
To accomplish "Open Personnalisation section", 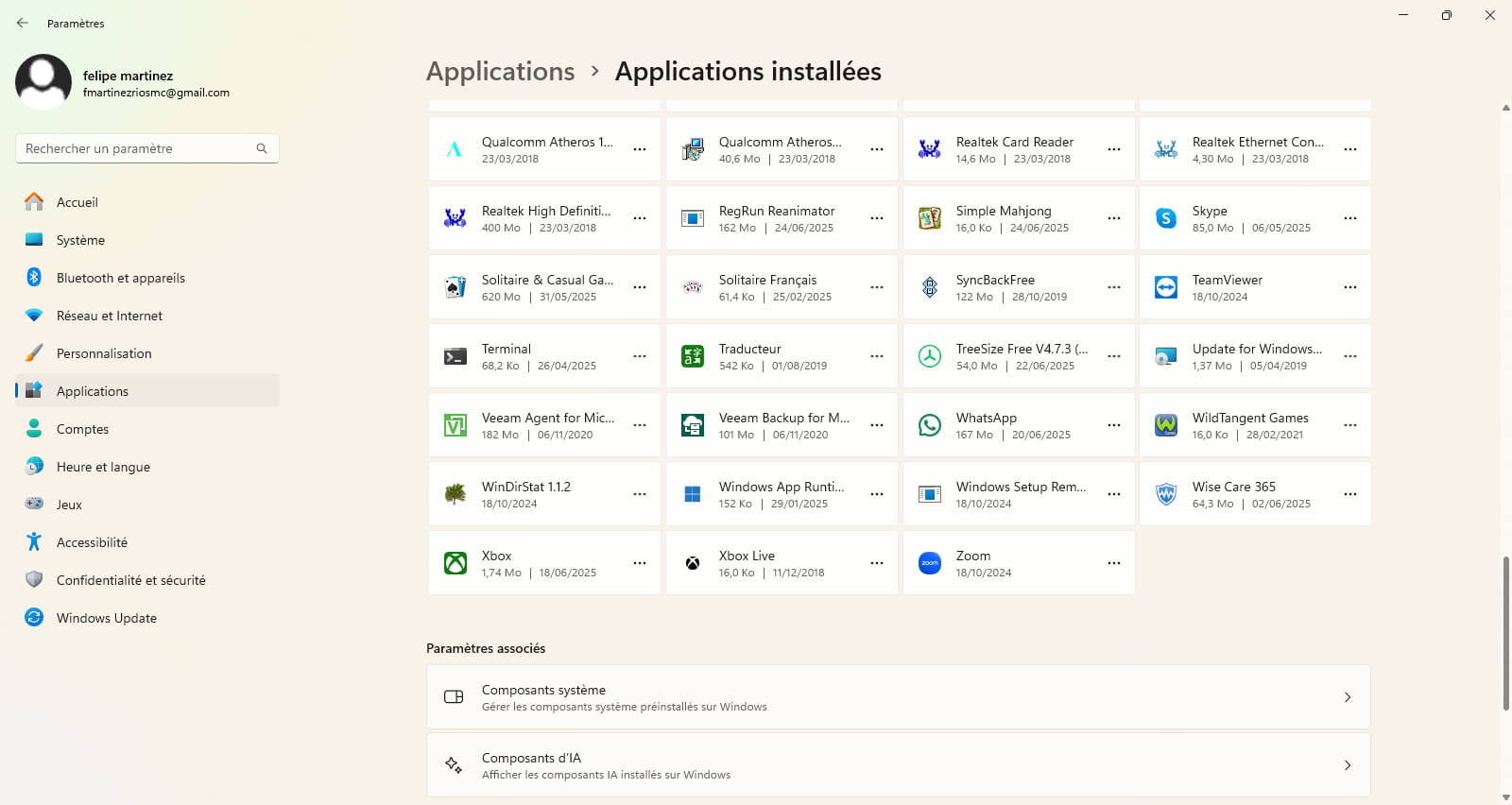I will coord(147,353).
